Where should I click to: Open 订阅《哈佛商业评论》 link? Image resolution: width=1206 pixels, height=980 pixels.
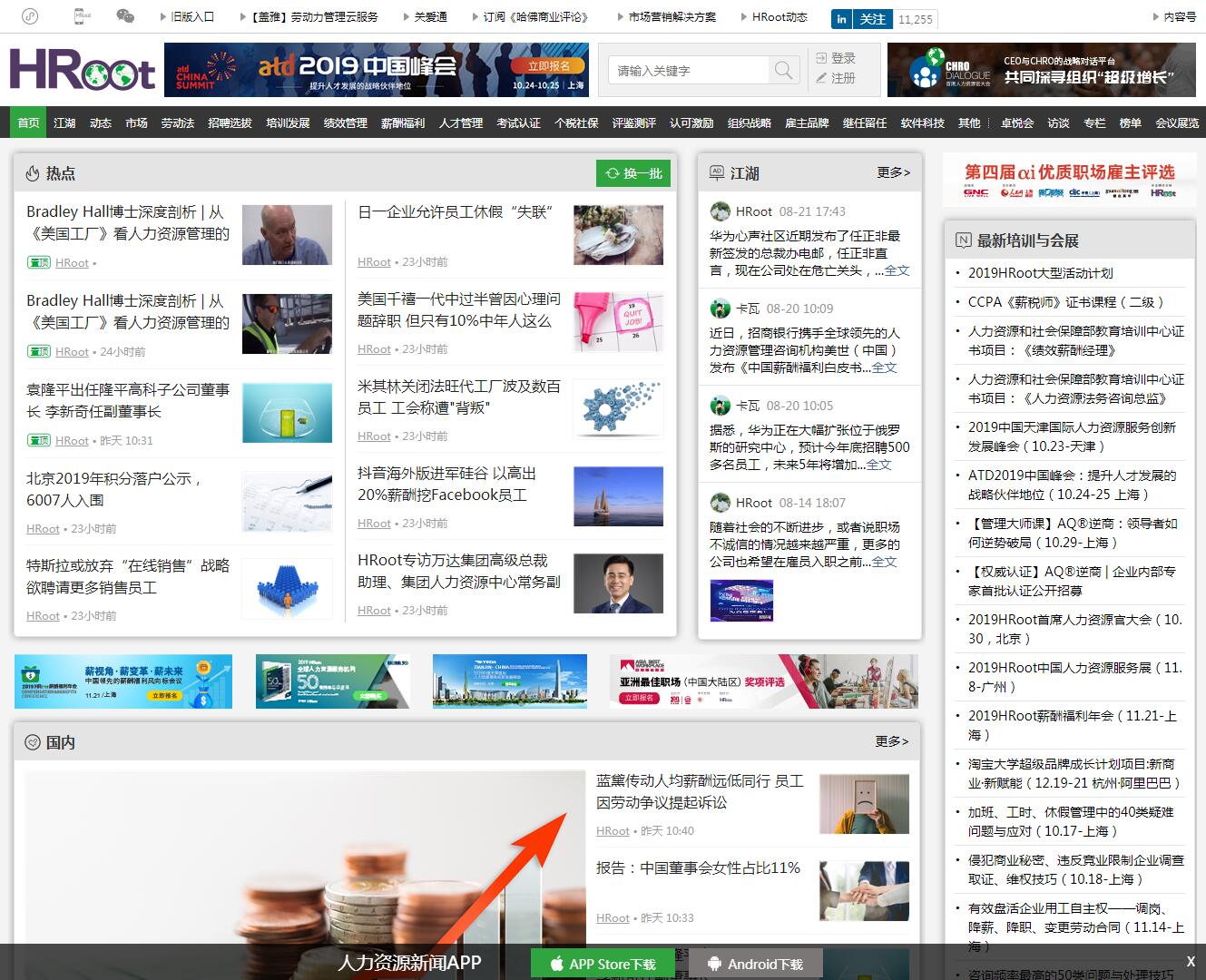point(534,17)
